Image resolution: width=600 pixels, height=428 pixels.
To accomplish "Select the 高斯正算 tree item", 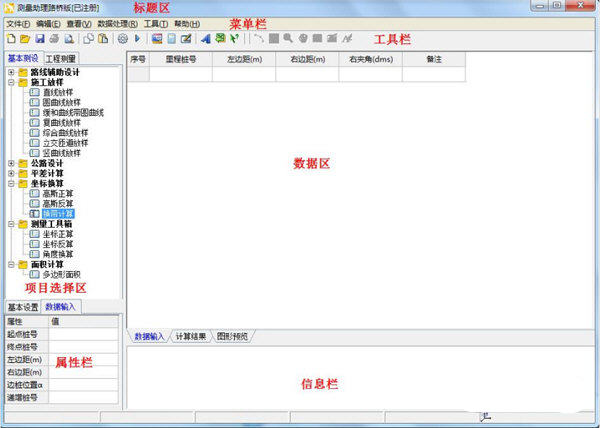I will pos(58,194).
